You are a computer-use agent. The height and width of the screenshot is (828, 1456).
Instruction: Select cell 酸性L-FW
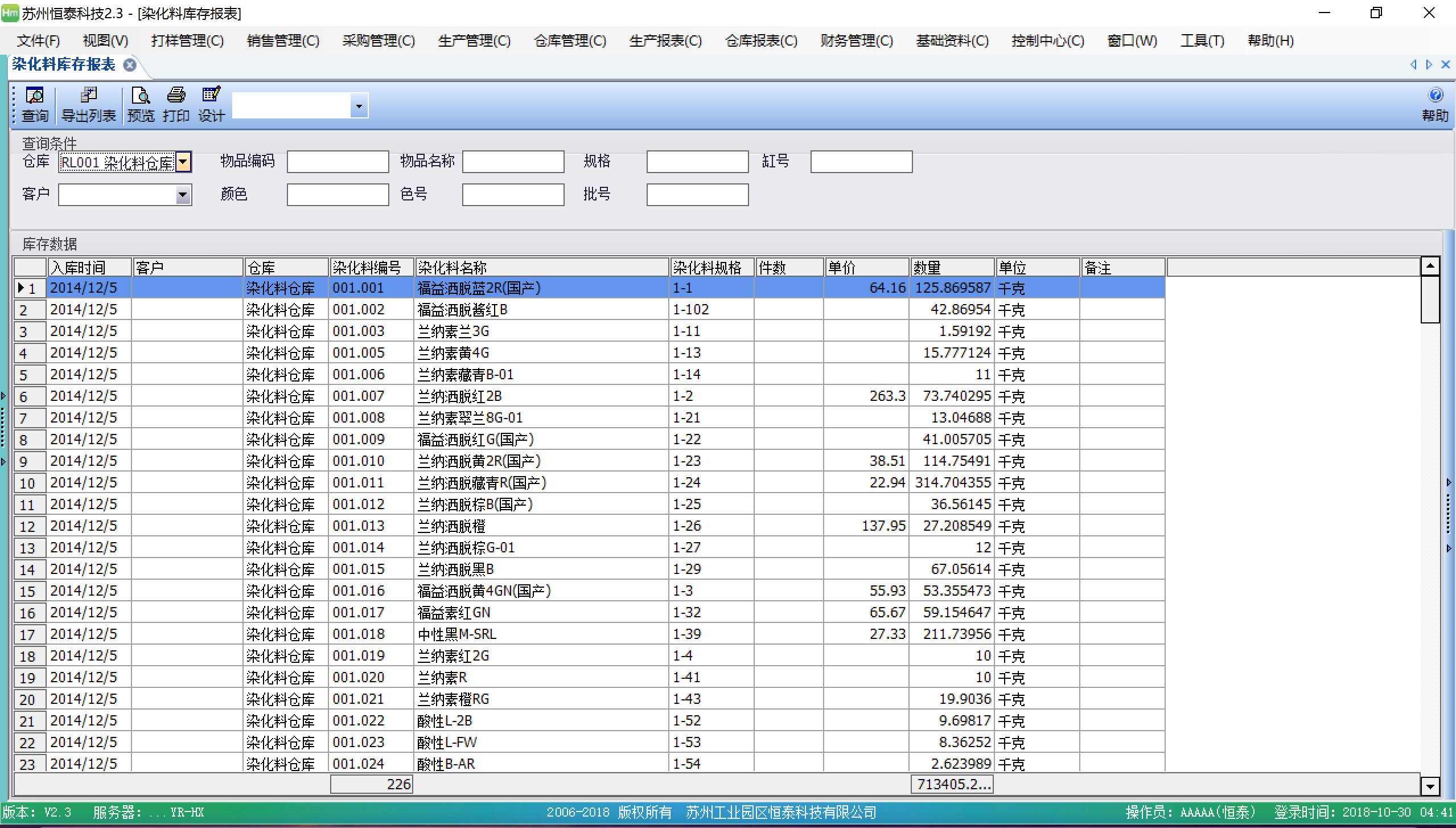point(541,743)
